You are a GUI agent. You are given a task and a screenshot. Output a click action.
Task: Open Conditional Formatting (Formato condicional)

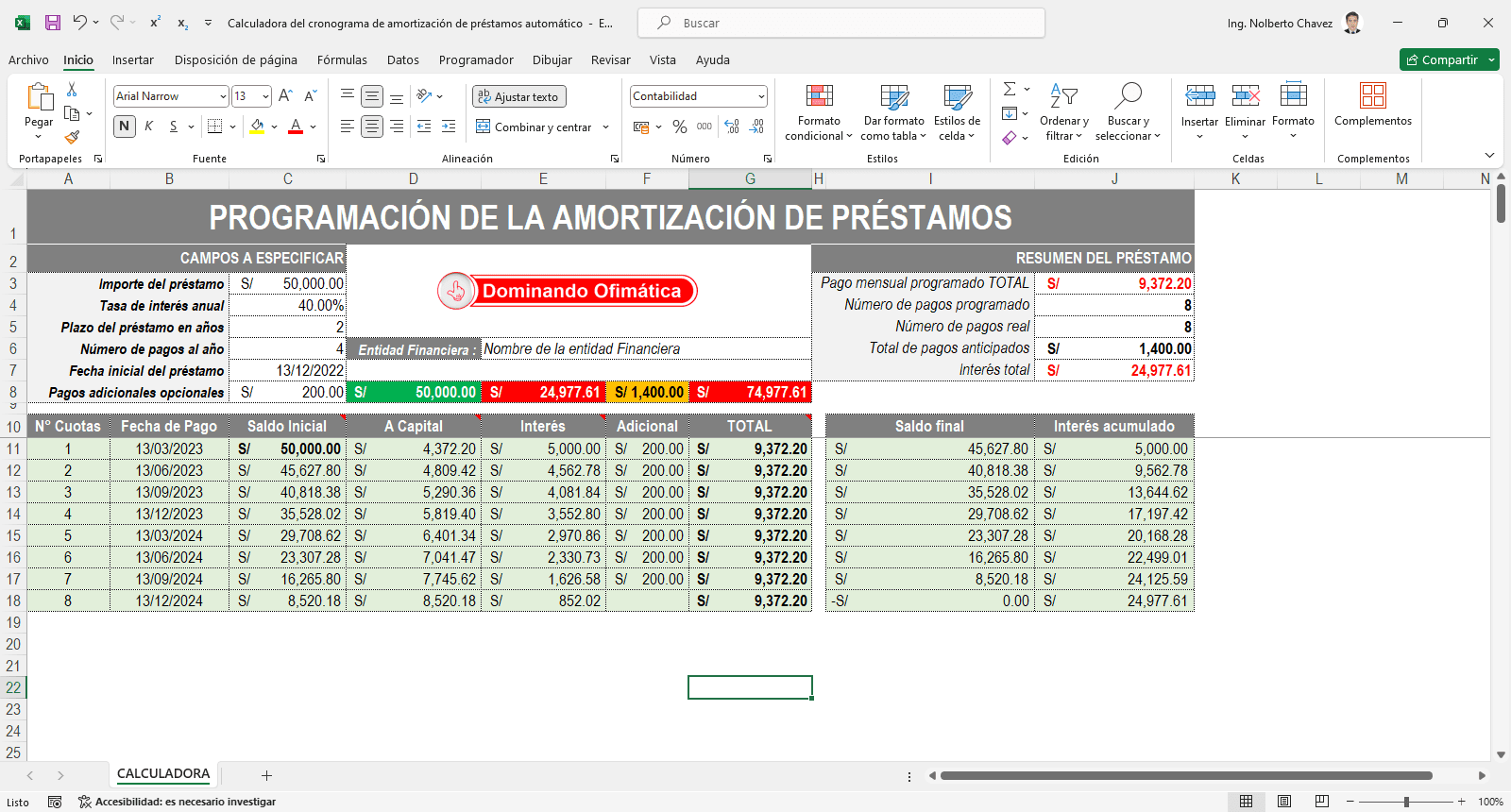(818, 111)
